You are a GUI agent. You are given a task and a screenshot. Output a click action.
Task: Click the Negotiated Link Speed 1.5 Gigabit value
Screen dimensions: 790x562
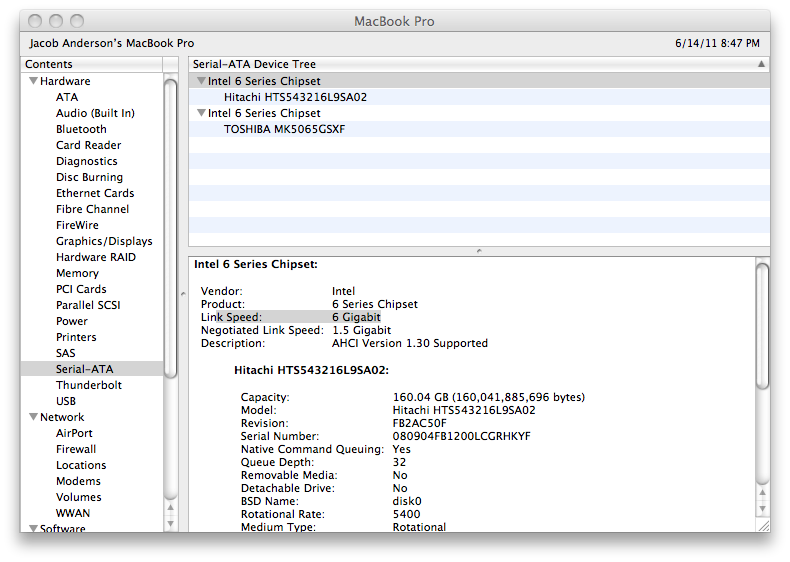pyautogui.click(x=361, y=330)
